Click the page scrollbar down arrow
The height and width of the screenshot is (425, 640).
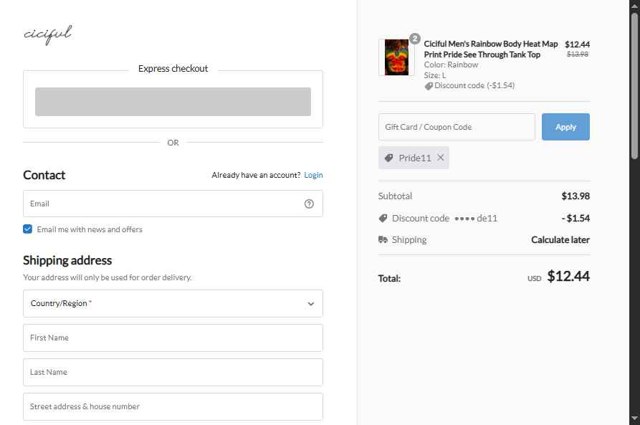(x=634, y=418)
